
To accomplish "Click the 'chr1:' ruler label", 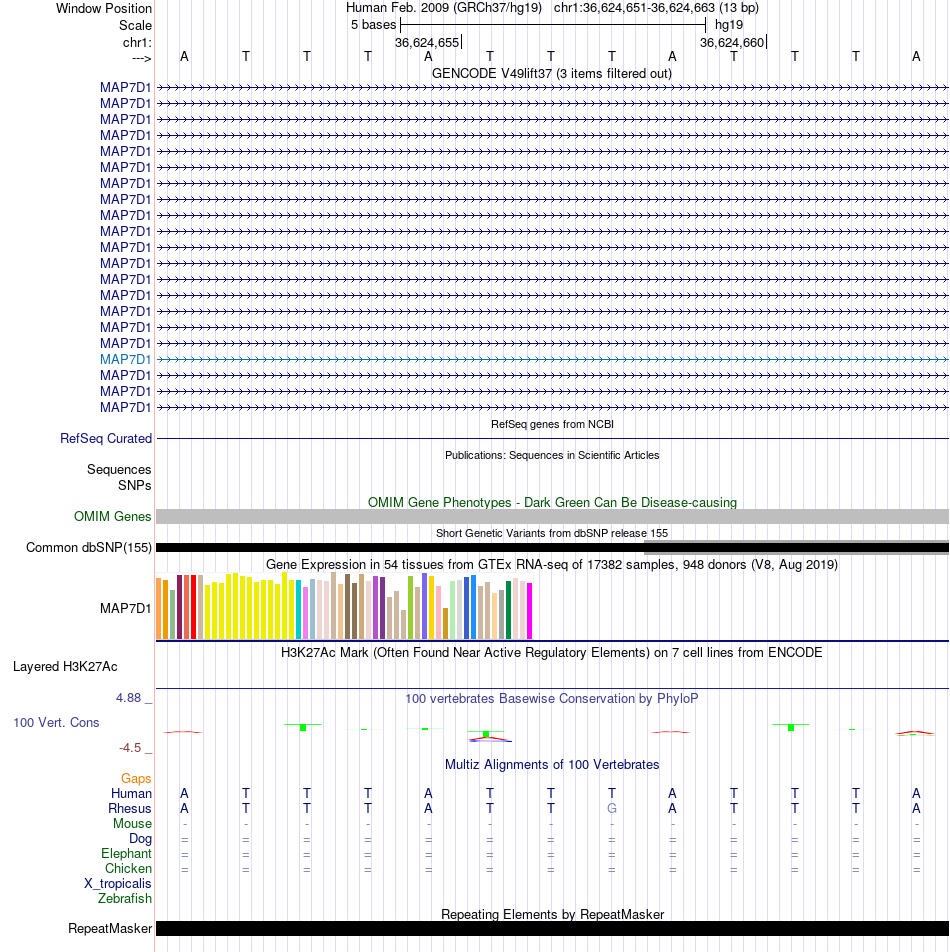I will pyautogui.click(x=137, y=42).
